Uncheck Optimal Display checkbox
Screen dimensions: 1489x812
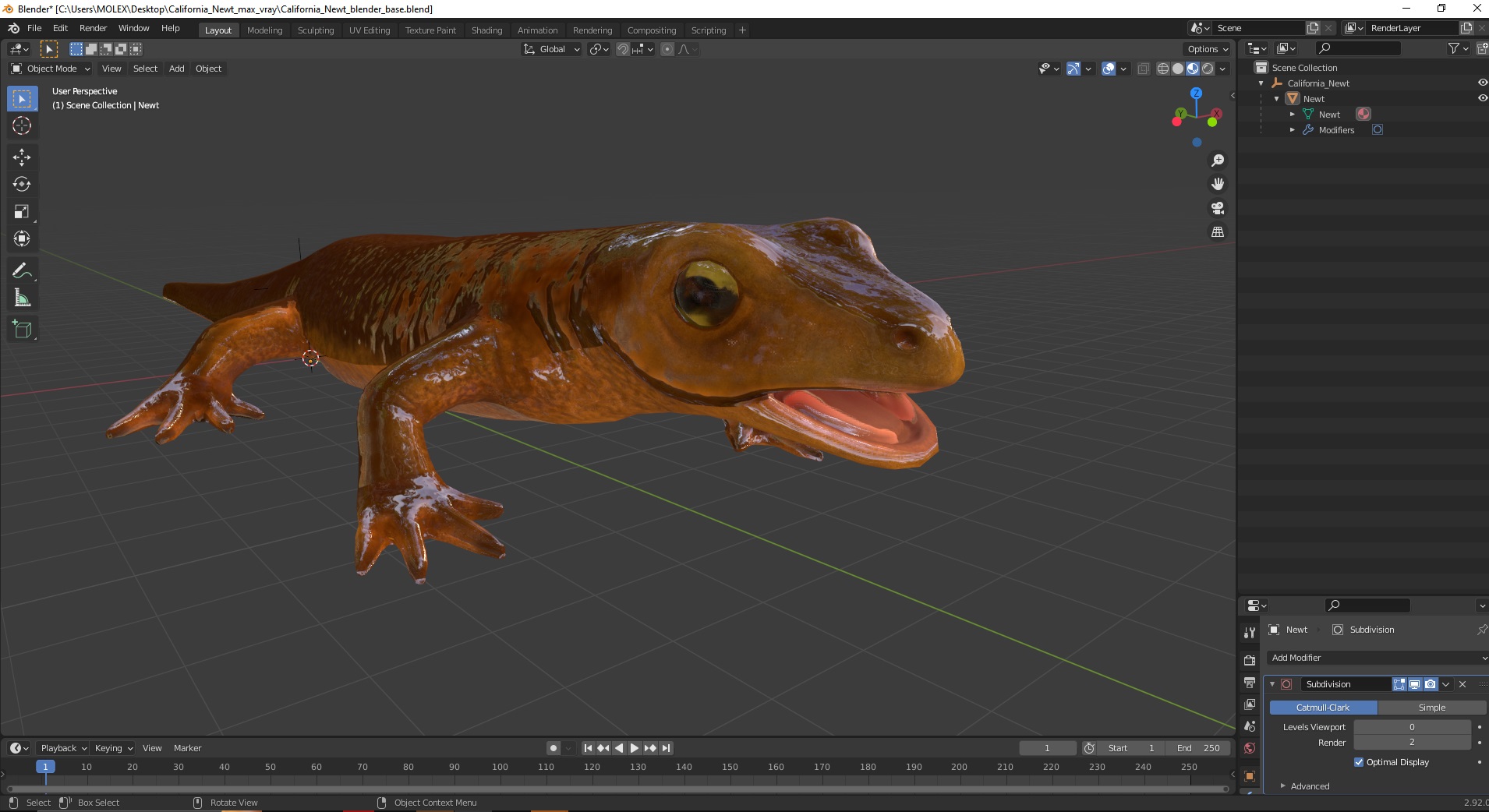1359,762
